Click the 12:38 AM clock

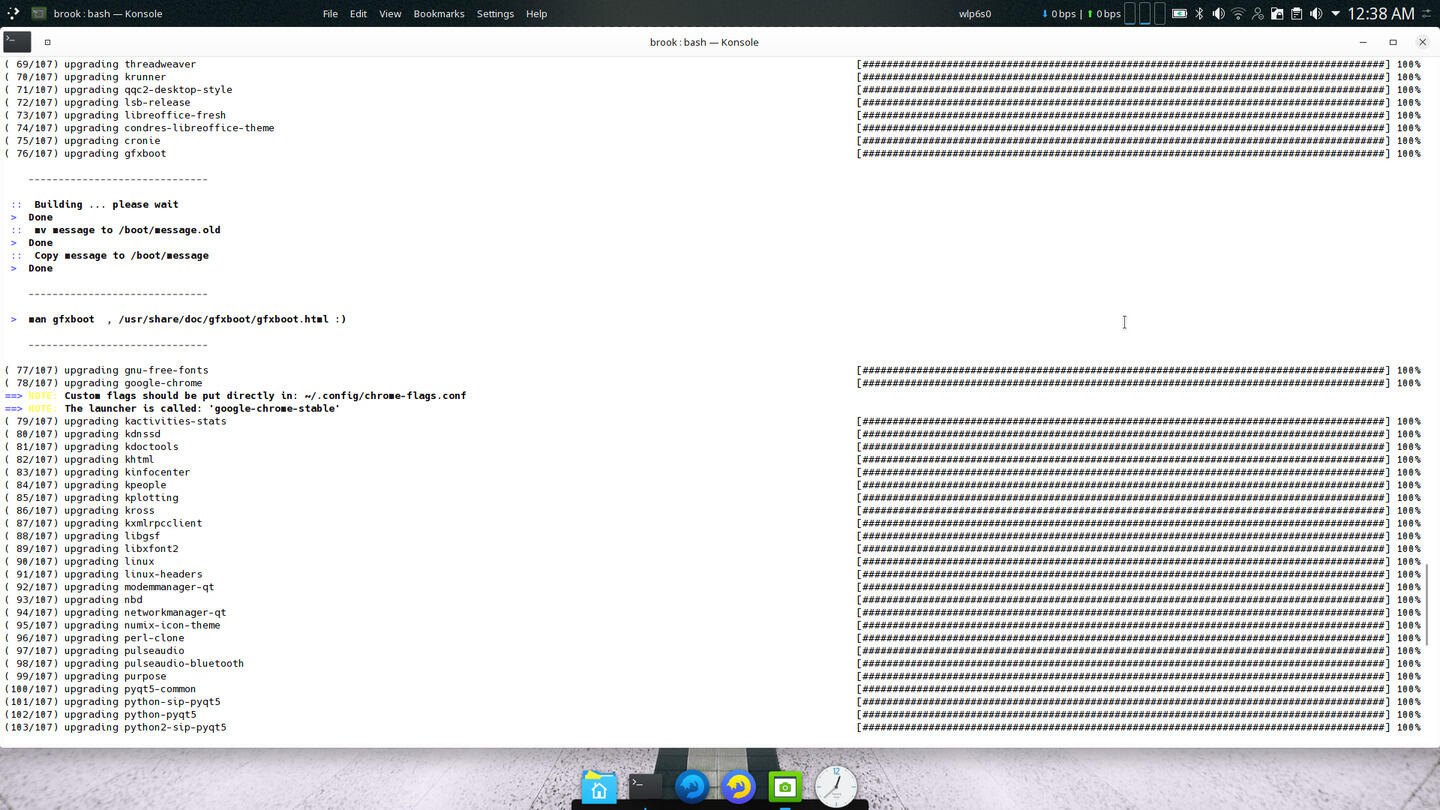[1381, 14]
